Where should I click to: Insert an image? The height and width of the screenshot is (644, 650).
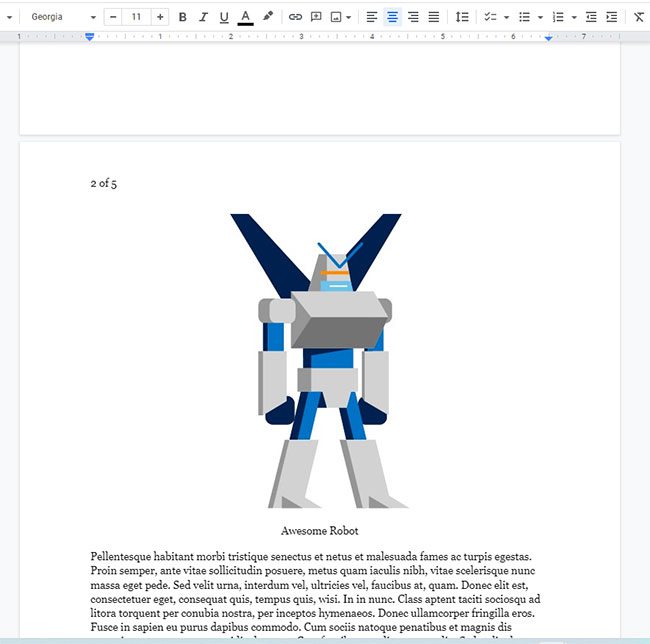click(x=336, y=17)
